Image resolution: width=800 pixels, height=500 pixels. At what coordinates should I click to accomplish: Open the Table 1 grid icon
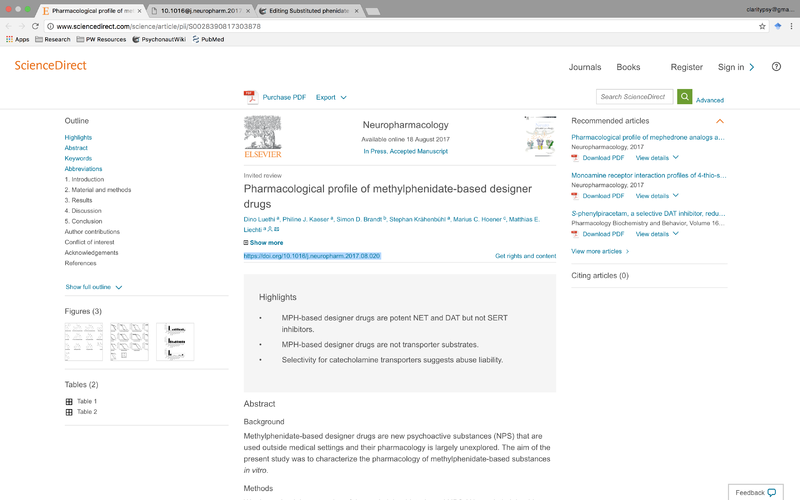(69, 401)
